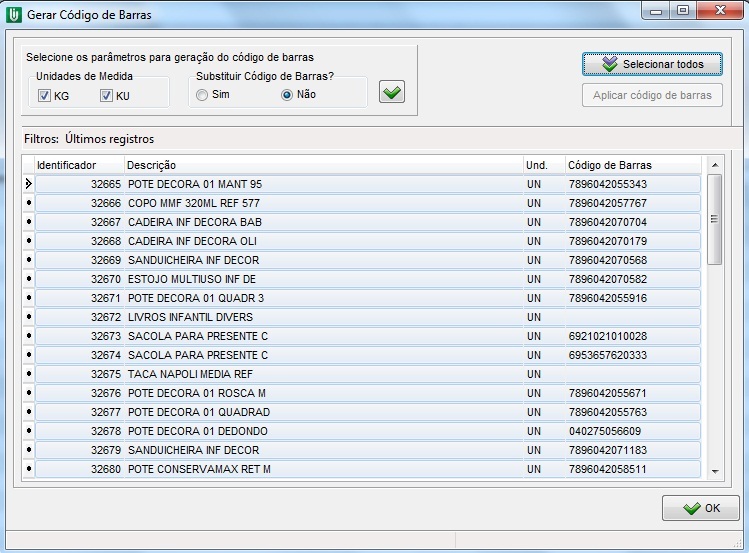Uncheck the KU unit checkbox
749x553 pixels.
tap(106, 96)
